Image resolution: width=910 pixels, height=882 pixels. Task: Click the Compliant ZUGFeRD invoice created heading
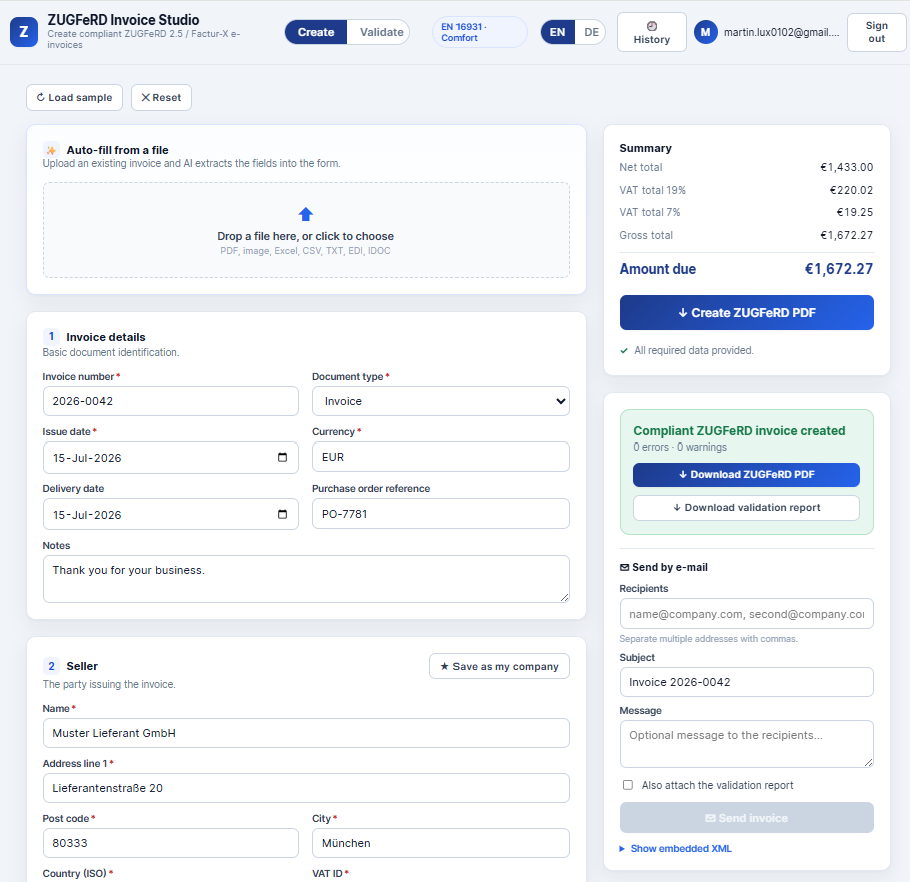click(x=739, y=431)
